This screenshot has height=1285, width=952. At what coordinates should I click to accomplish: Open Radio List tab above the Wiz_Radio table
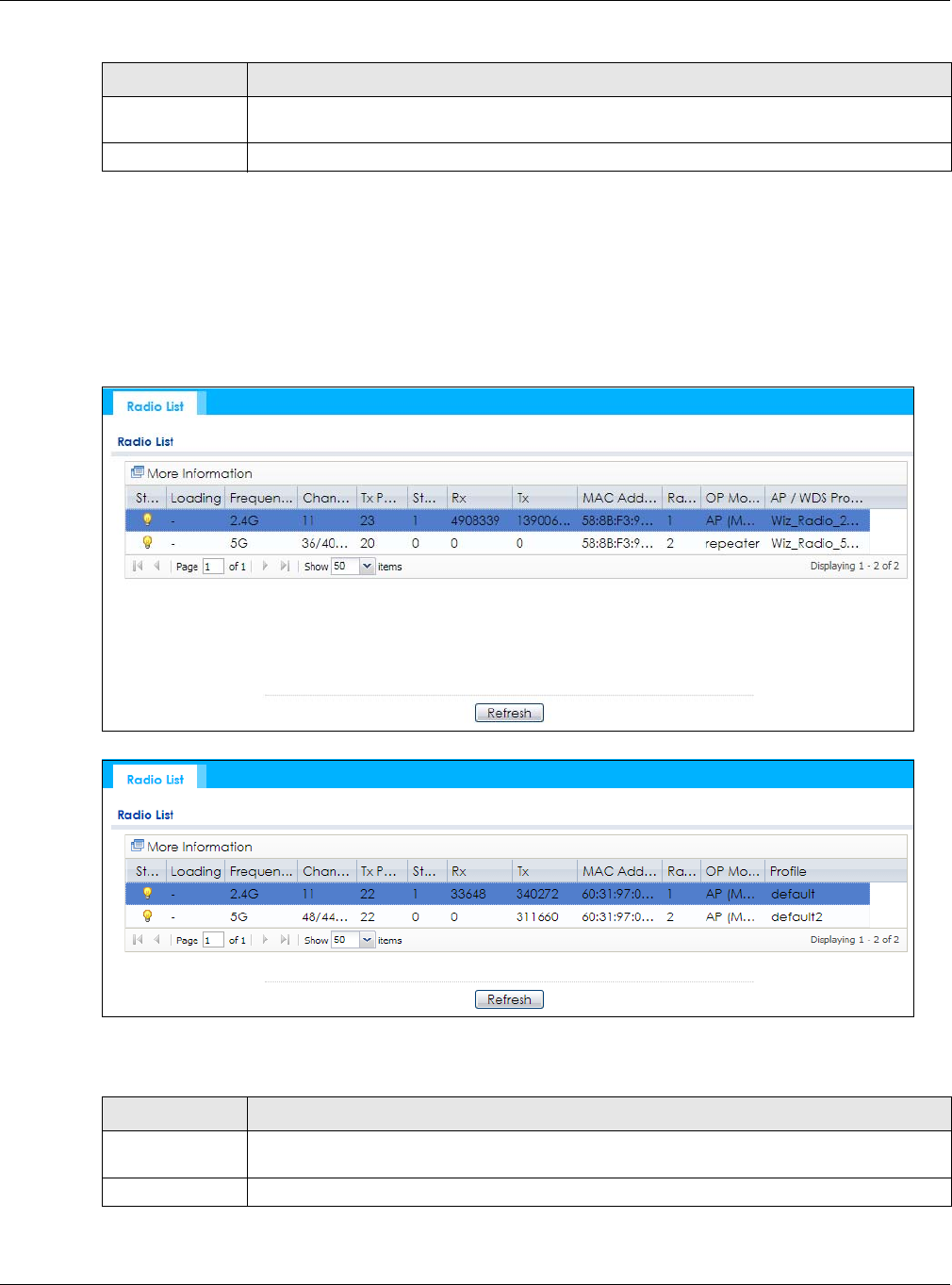(x=156, y=406)
